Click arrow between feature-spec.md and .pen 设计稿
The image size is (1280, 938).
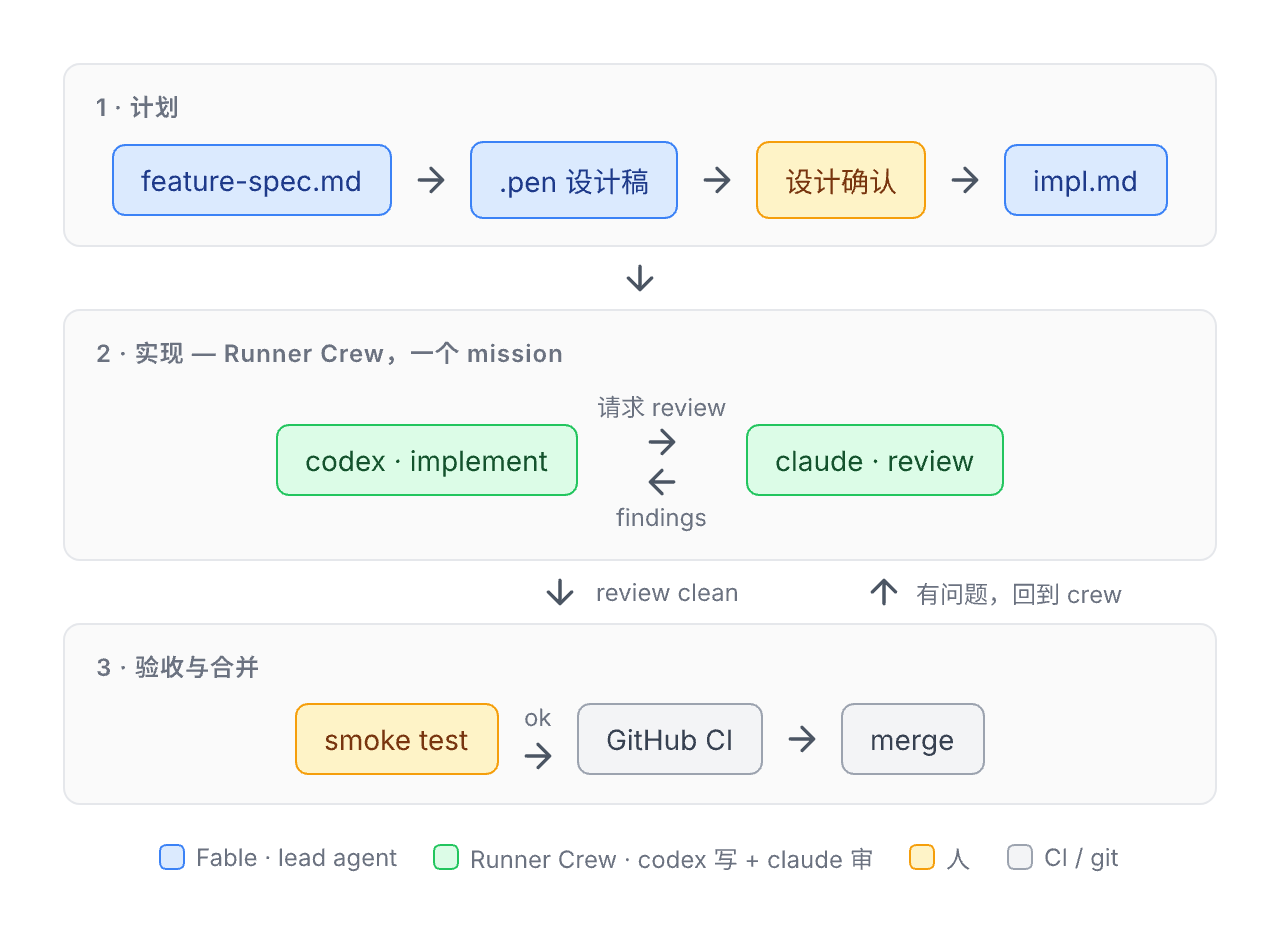[x=431, y=180]
